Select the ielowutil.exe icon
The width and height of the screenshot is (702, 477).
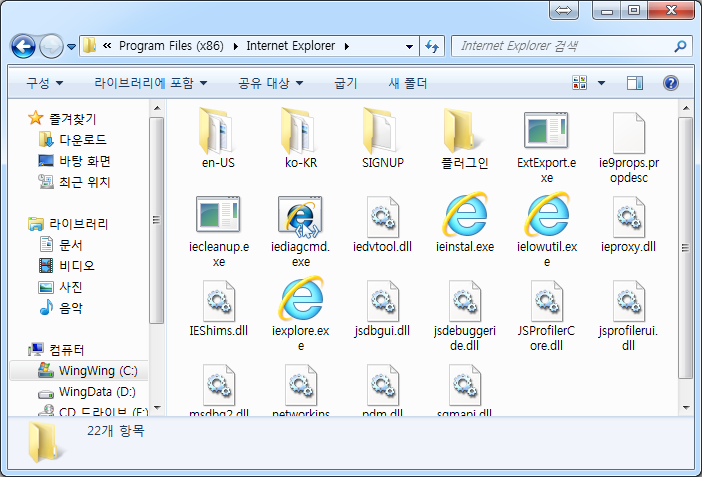pos(547,215)
